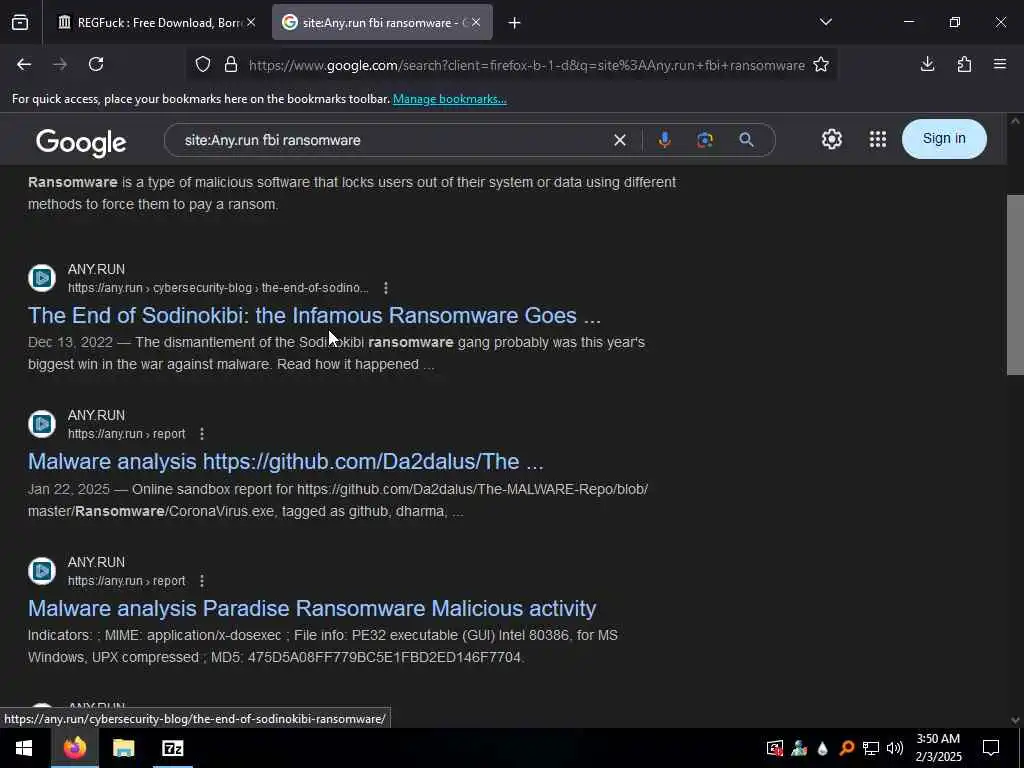Viewport: 1024px width, 768px height.
Task: Click ANY.RUN favicon of Paradise result
Action: coord(42,571)
